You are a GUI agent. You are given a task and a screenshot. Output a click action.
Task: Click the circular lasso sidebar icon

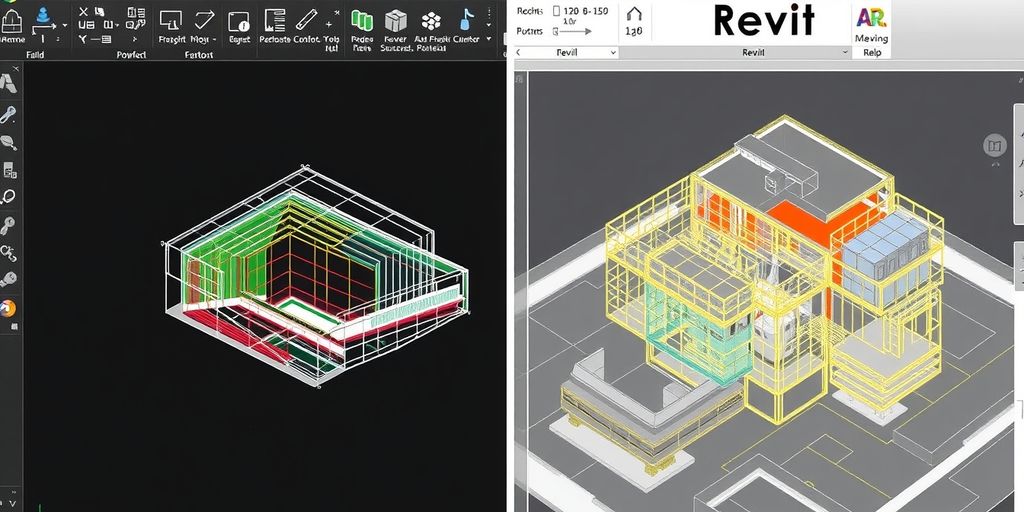tap(8, 197)
